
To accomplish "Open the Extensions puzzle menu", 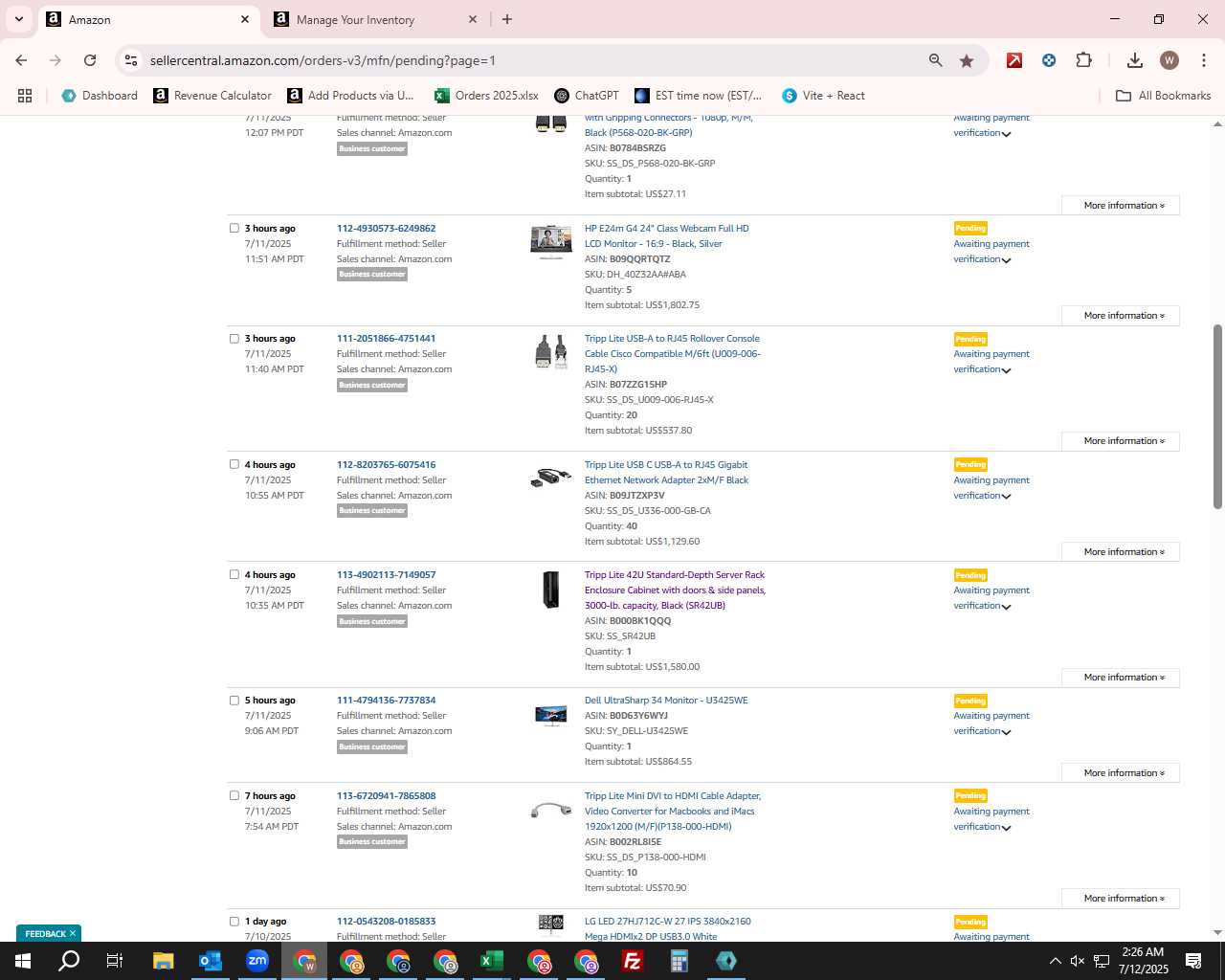I will (x=1083, y=60).
